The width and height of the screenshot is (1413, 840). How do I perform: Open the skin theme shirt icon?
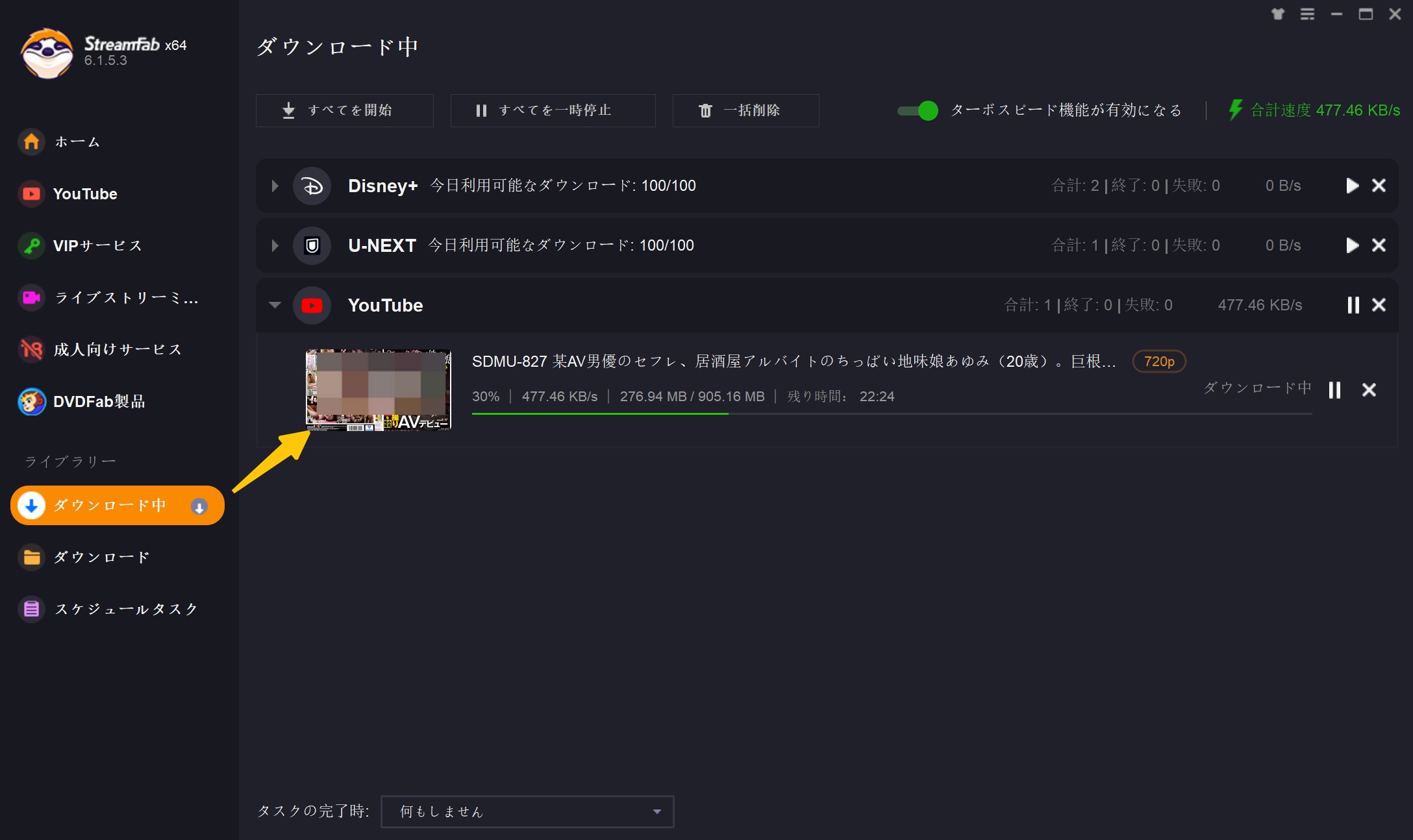click(x=1278, y=14)
